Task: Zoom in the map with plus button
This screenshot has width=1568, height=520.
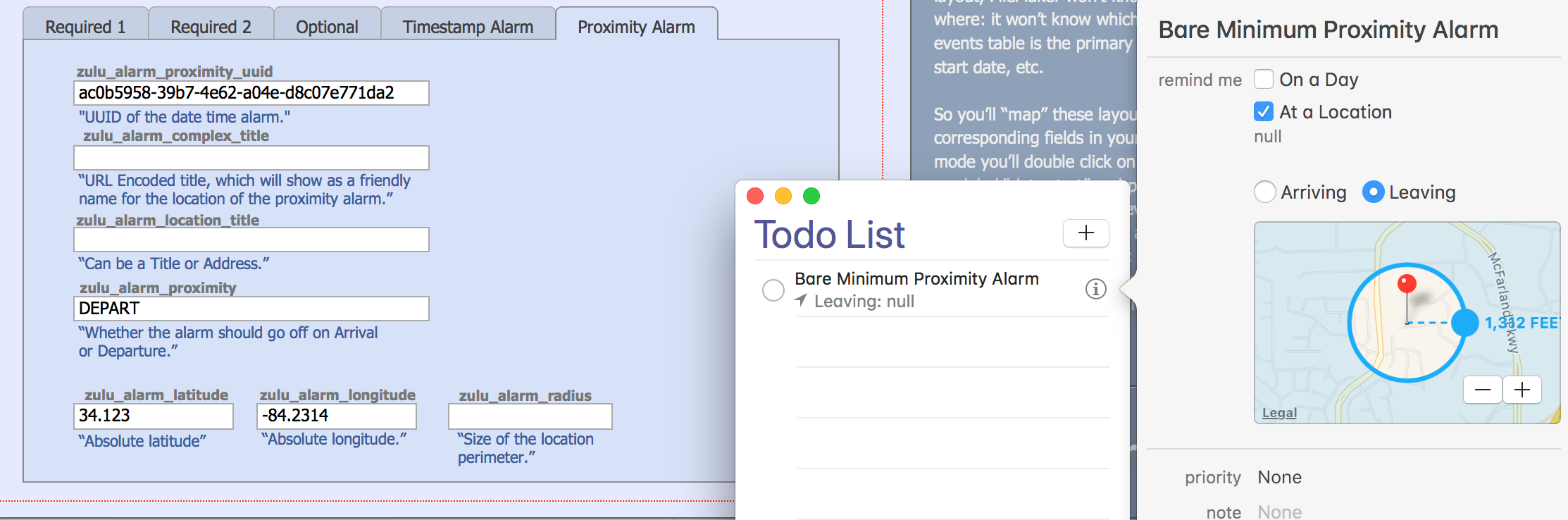Action: [x=1522, y=390]
